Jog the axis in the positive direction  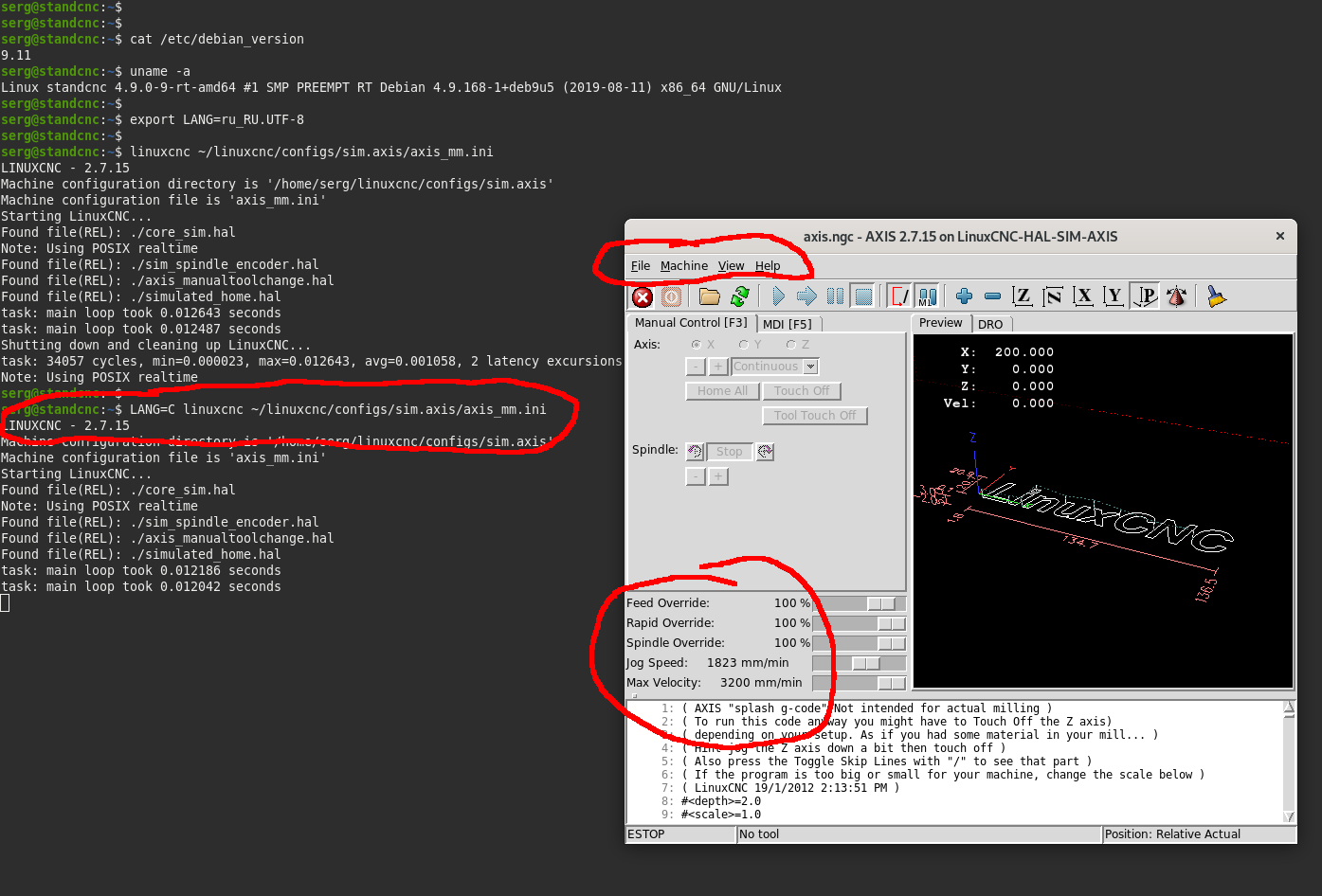[718, 367]
